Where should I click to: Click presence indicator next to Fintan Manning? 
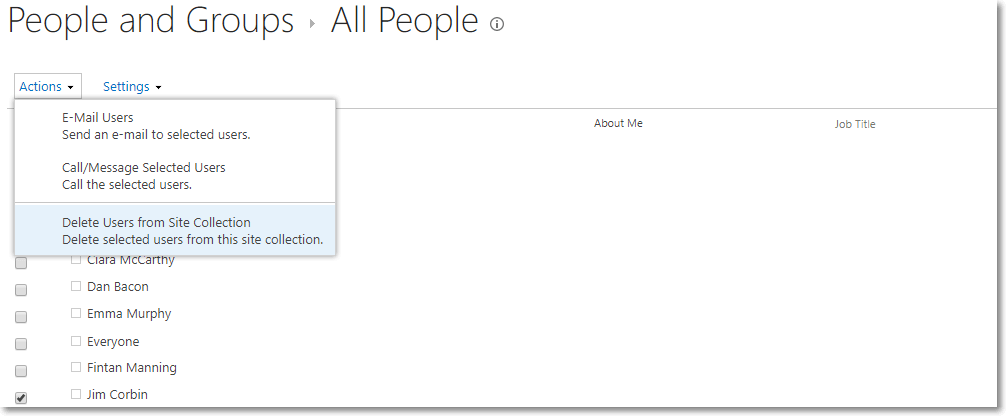coord(76,368)
